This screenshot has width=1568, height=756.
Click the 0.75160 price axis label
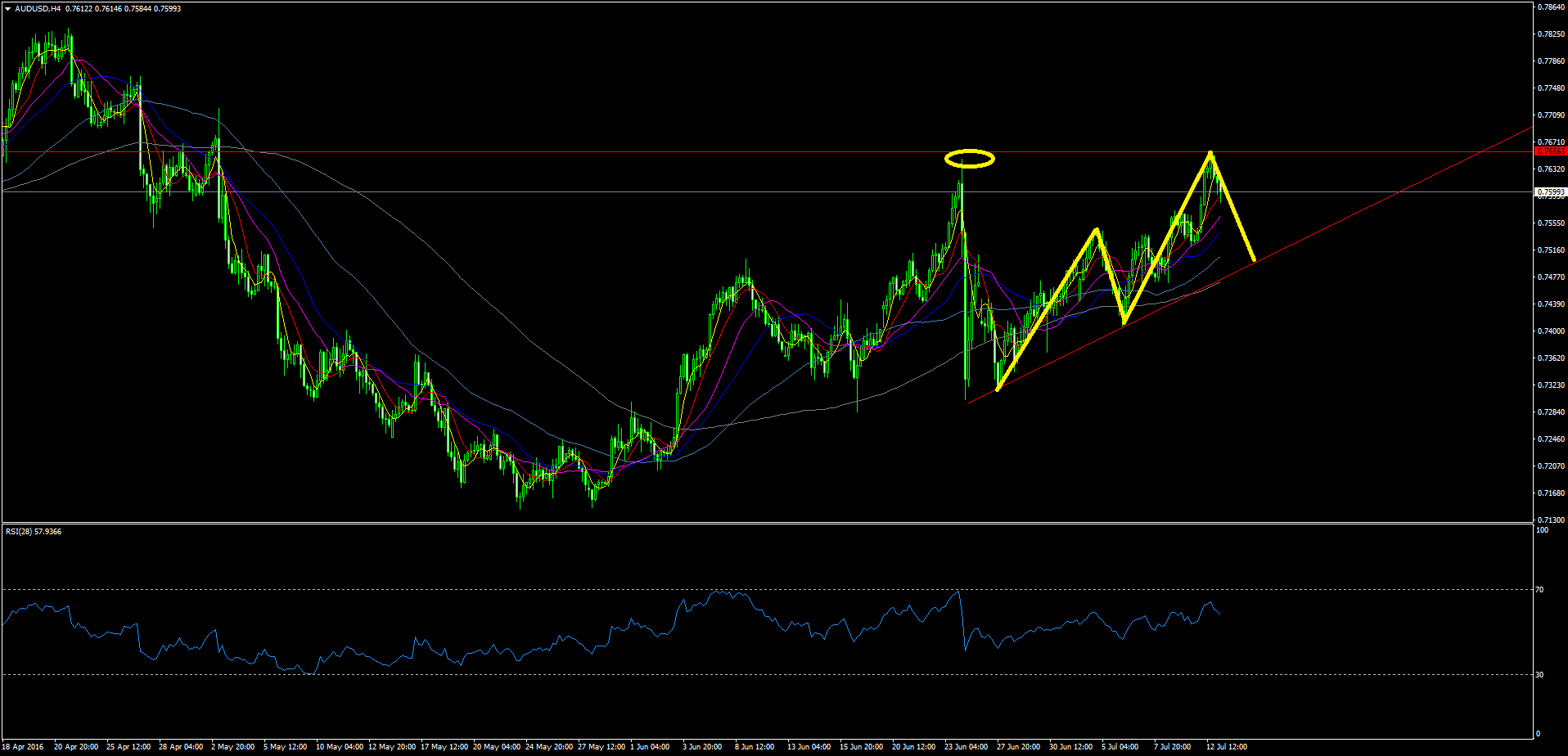point(1552,250)
